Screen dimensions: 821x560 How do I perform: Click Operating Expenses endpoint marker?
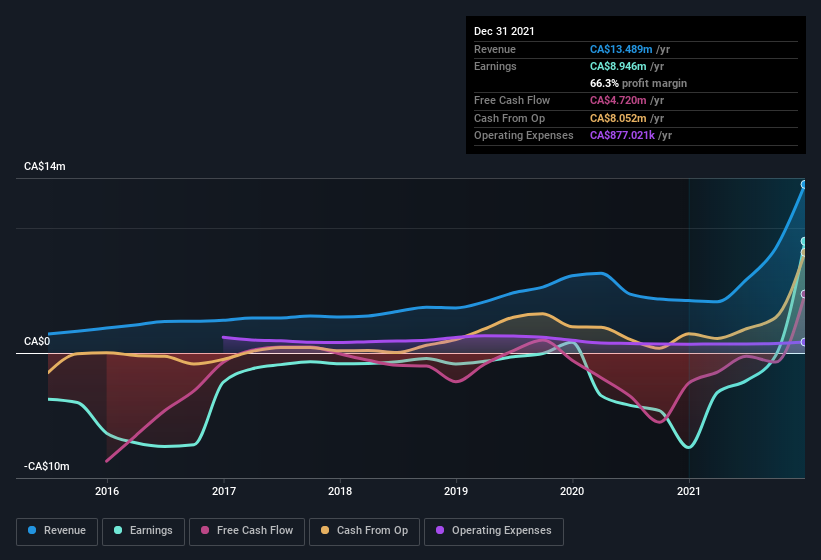(x=804, y=342)
